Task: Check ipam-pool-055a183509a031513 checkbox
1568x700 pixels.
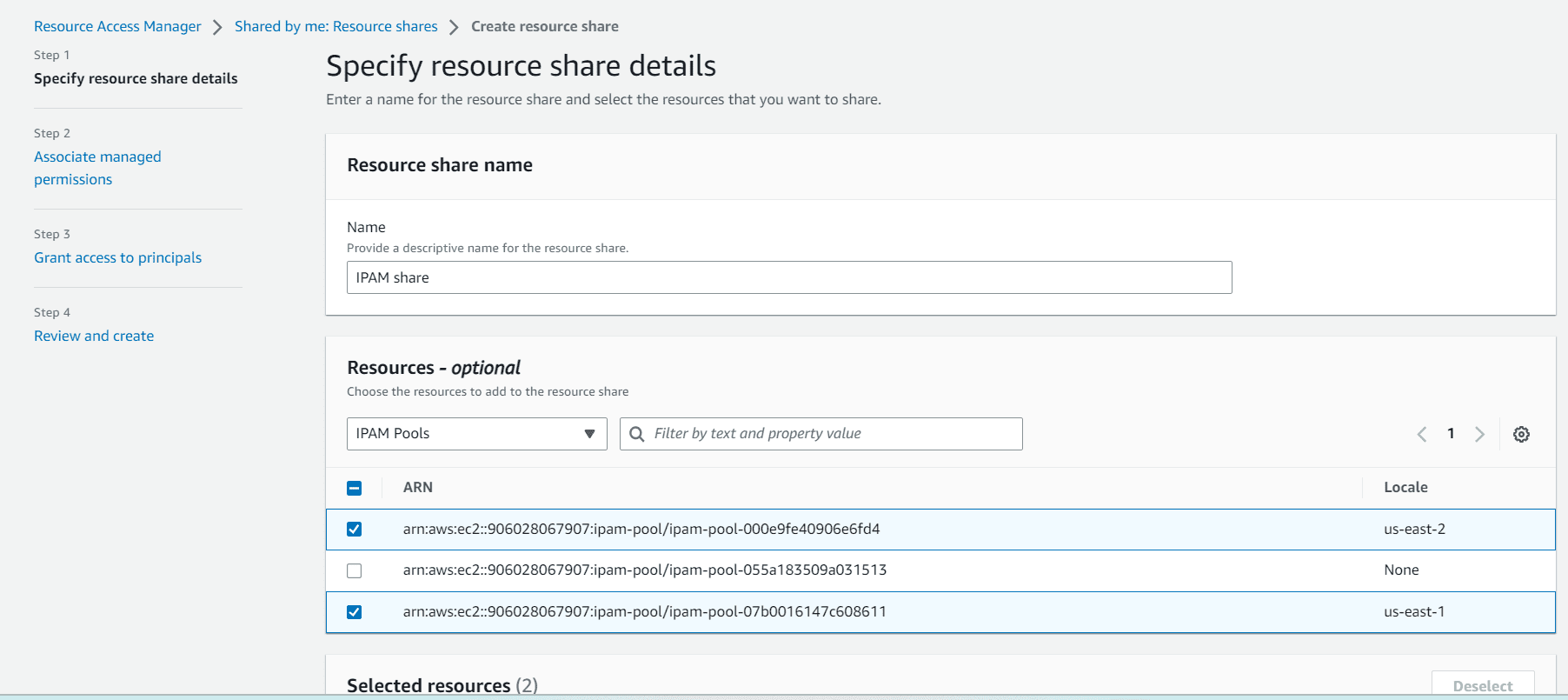Action: pos(354,570)
